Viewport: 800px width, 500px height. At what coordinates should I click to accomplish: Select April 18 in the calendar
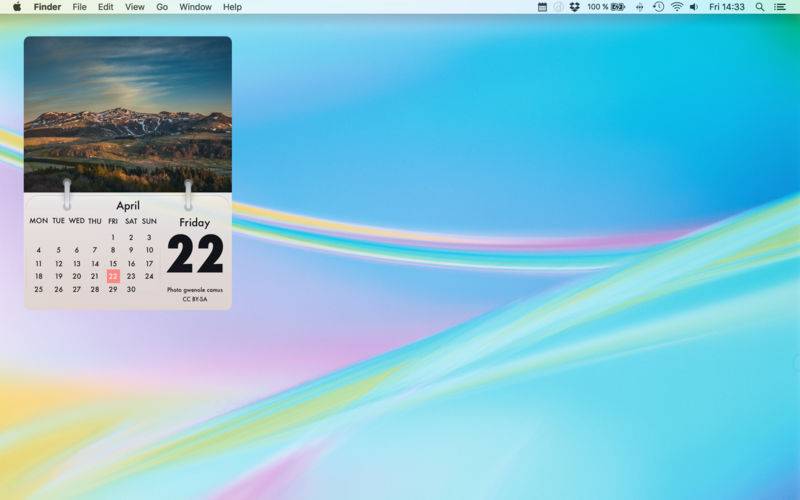coord(39,276)
